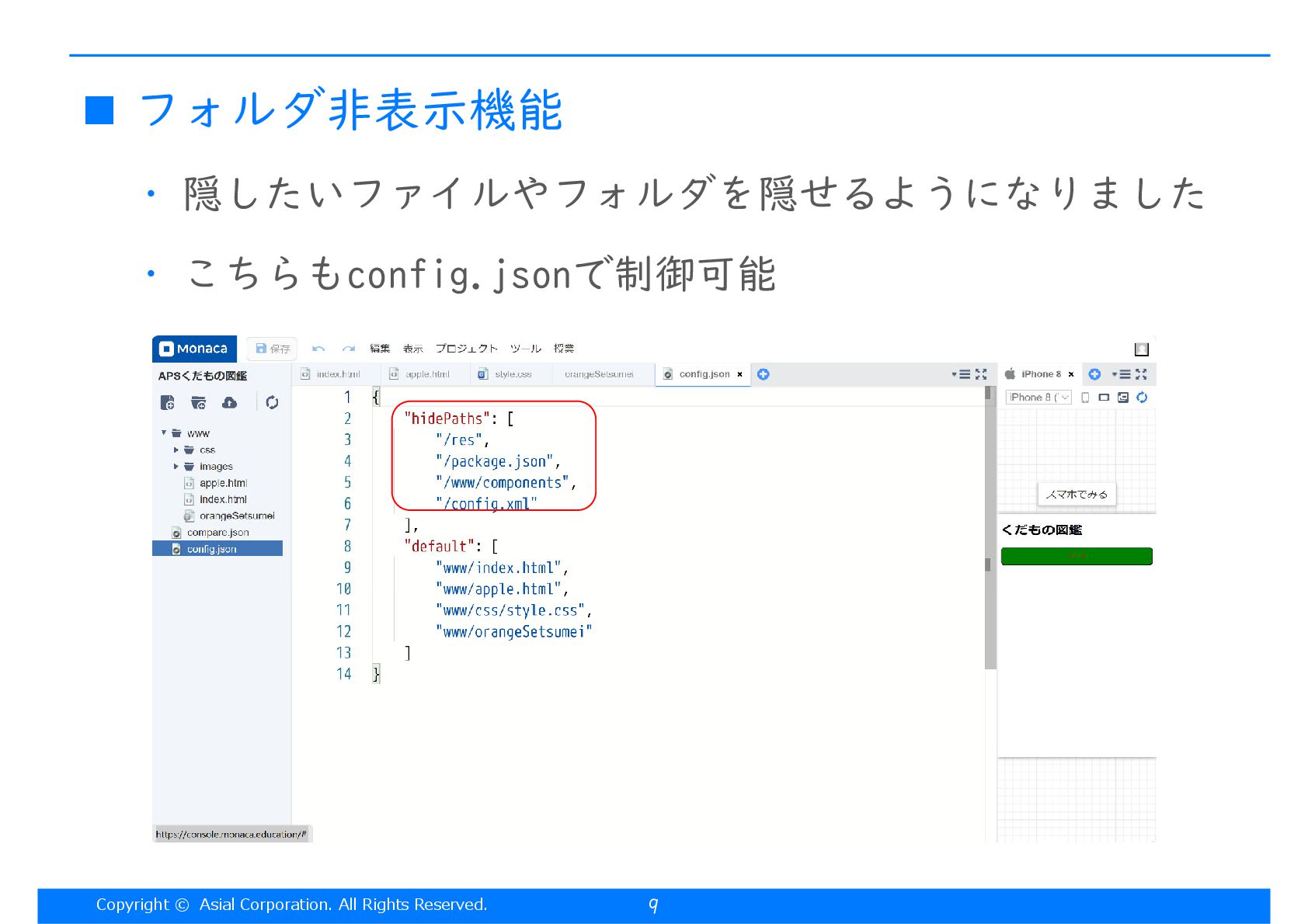Viewport: 1308px width, 924px height.
Task: Refresh the preview
Action: coord(1142,398)
